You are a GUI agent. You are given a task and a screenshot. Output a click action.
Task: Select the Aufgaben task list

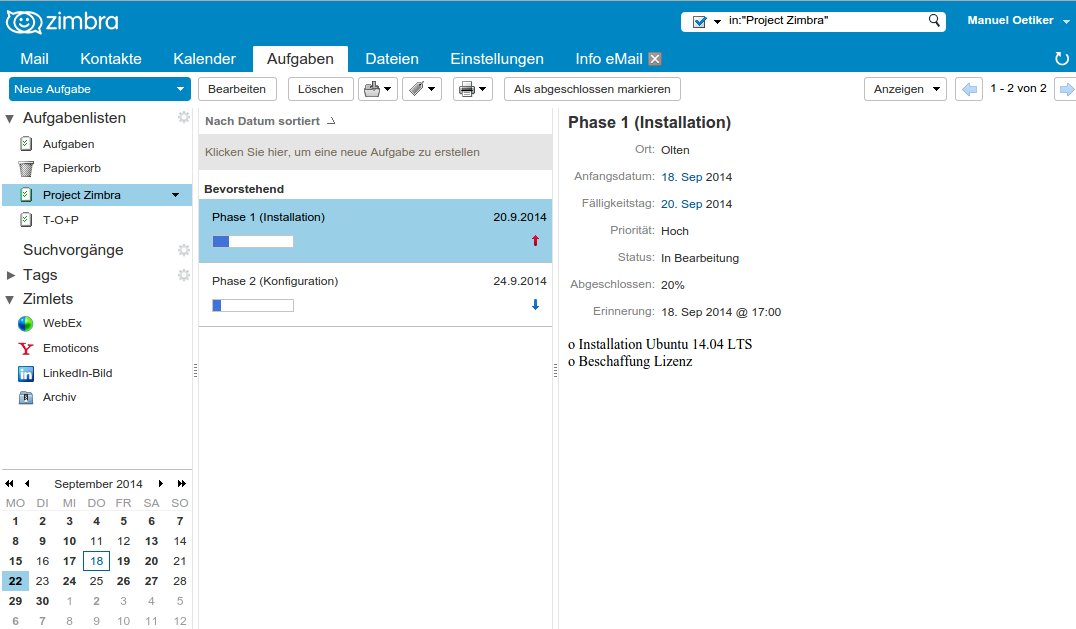68,144
